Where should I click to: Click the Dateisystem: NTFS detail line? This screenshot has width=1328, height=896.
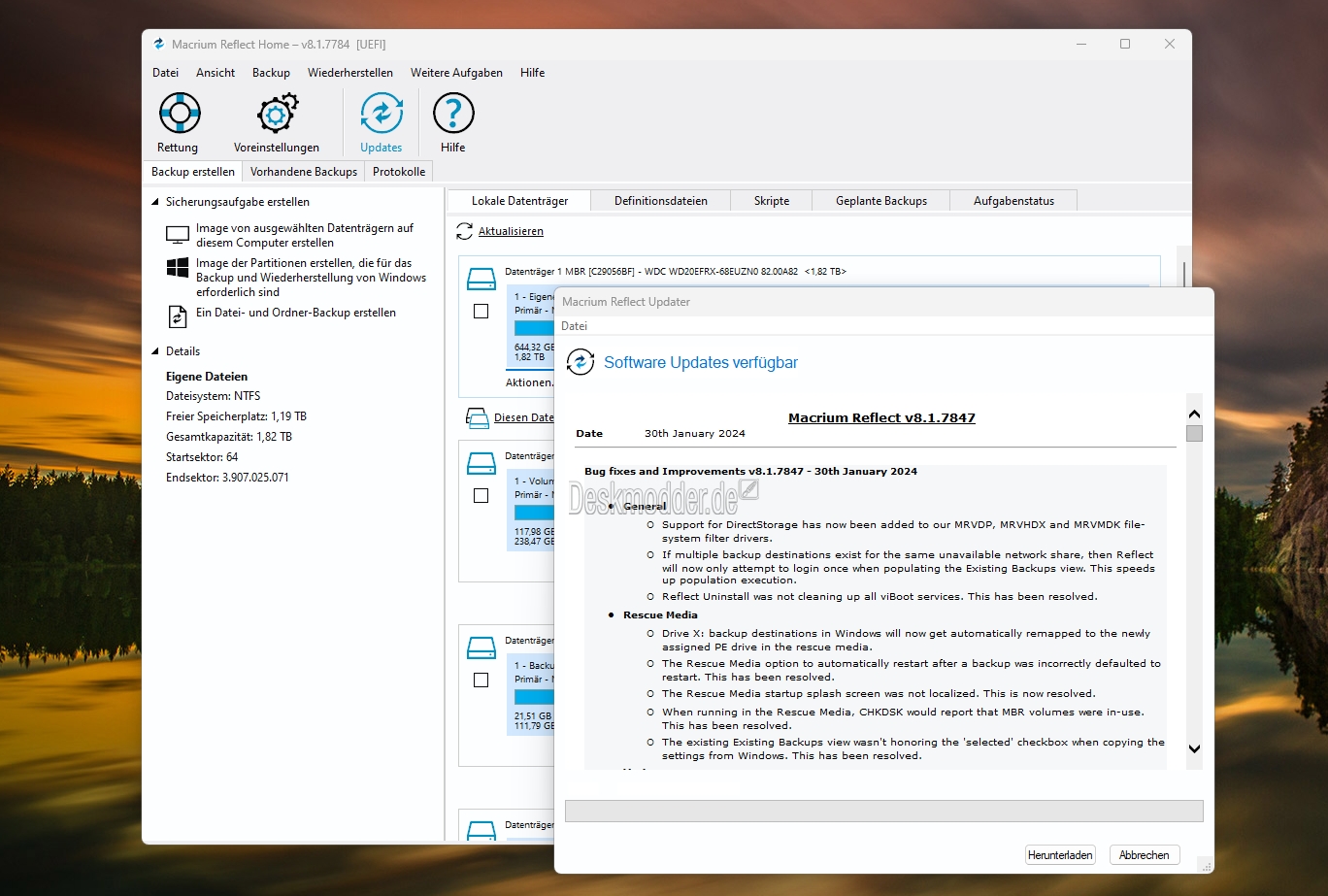[x=213, y=396]
